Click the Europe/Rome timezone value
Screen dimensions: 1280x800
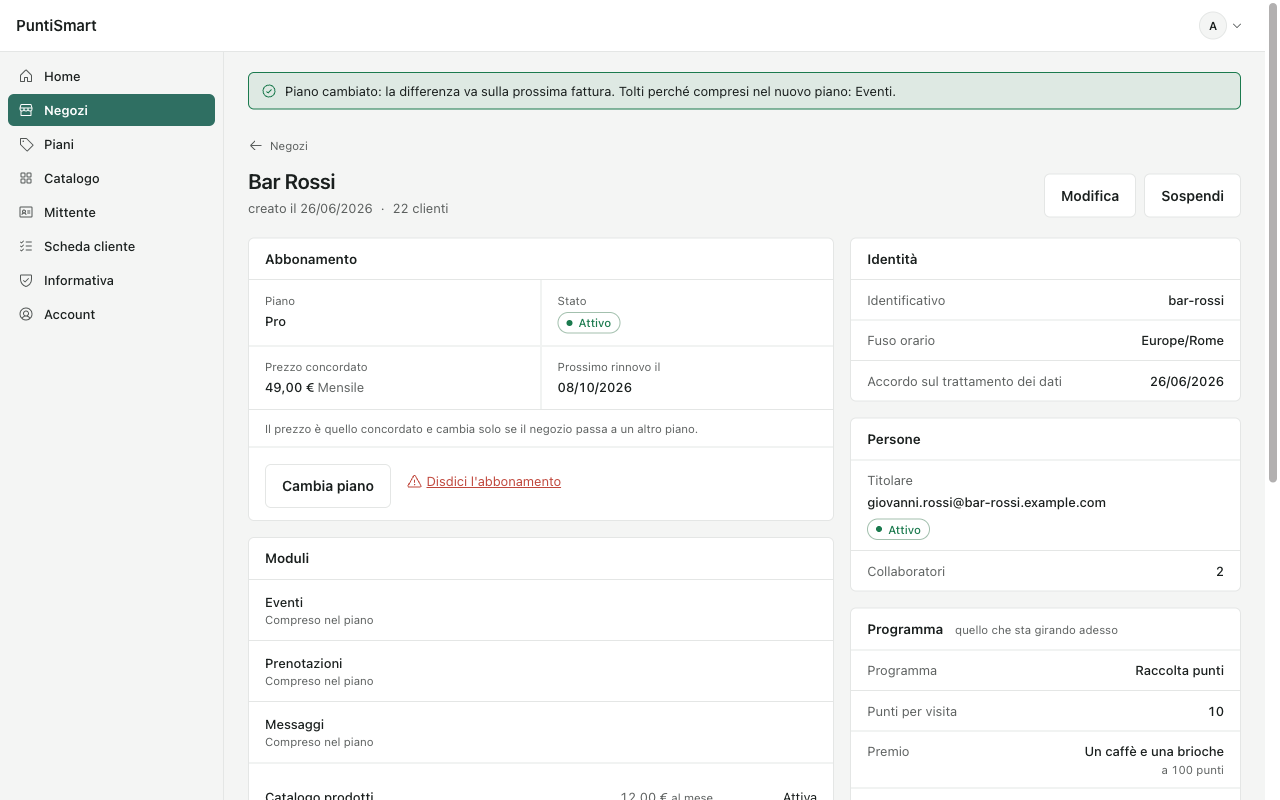(x=1182, y=341)
